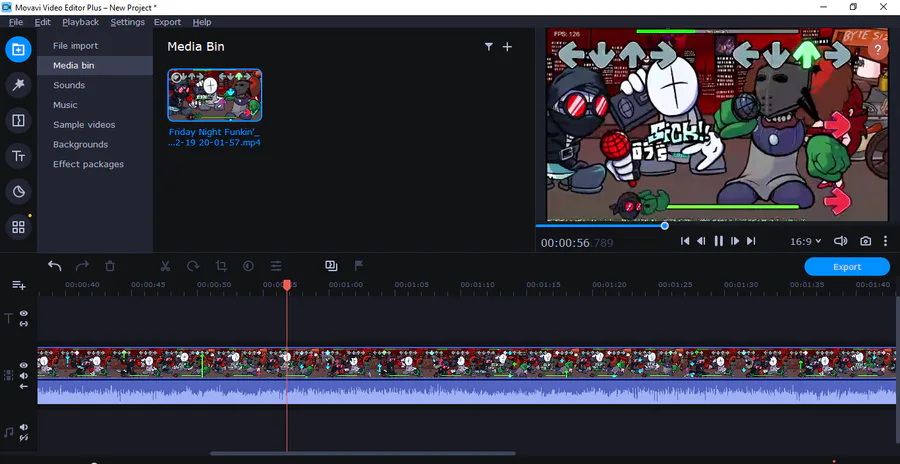Toggle title track visibility eye icon
This screenshot has width=900, height=464.
pyautogui.click(x=24, y=314)
